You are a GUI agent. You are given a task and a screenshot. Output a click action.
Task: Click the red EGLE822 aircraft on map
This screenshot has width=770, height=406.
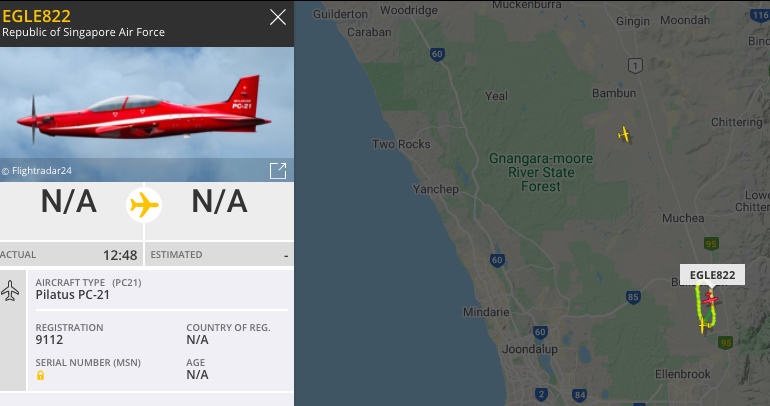coord(710,298)
